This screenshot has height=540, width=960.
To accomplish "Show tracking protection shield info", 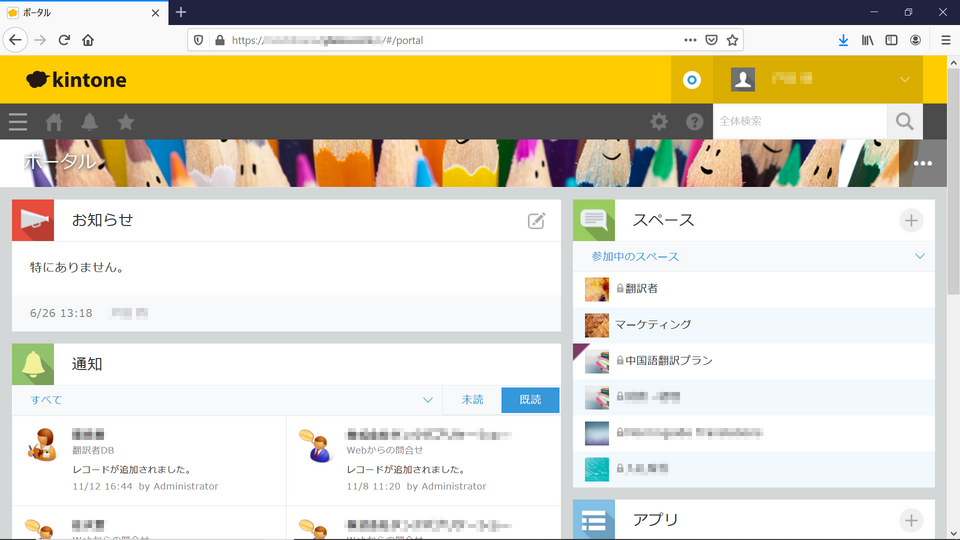I will 198,40.
